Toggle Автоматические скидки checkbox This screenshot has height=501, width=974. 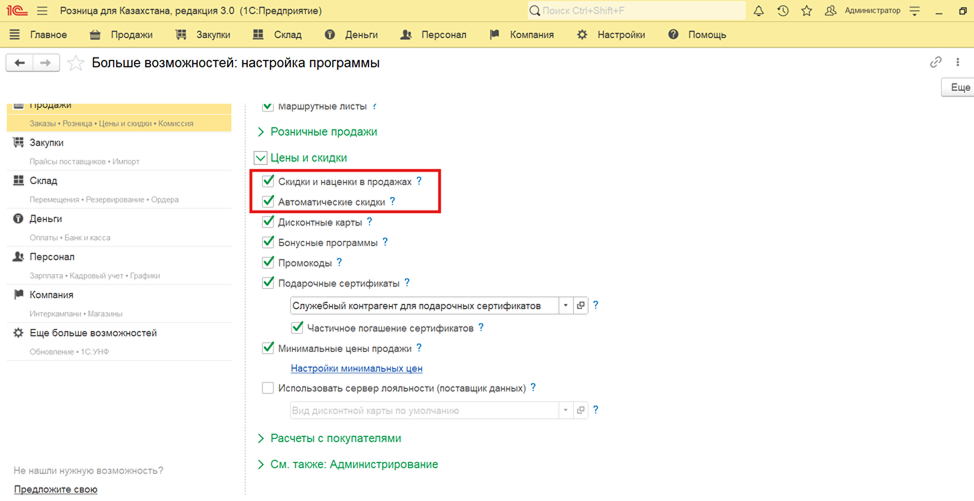point(268,201)
